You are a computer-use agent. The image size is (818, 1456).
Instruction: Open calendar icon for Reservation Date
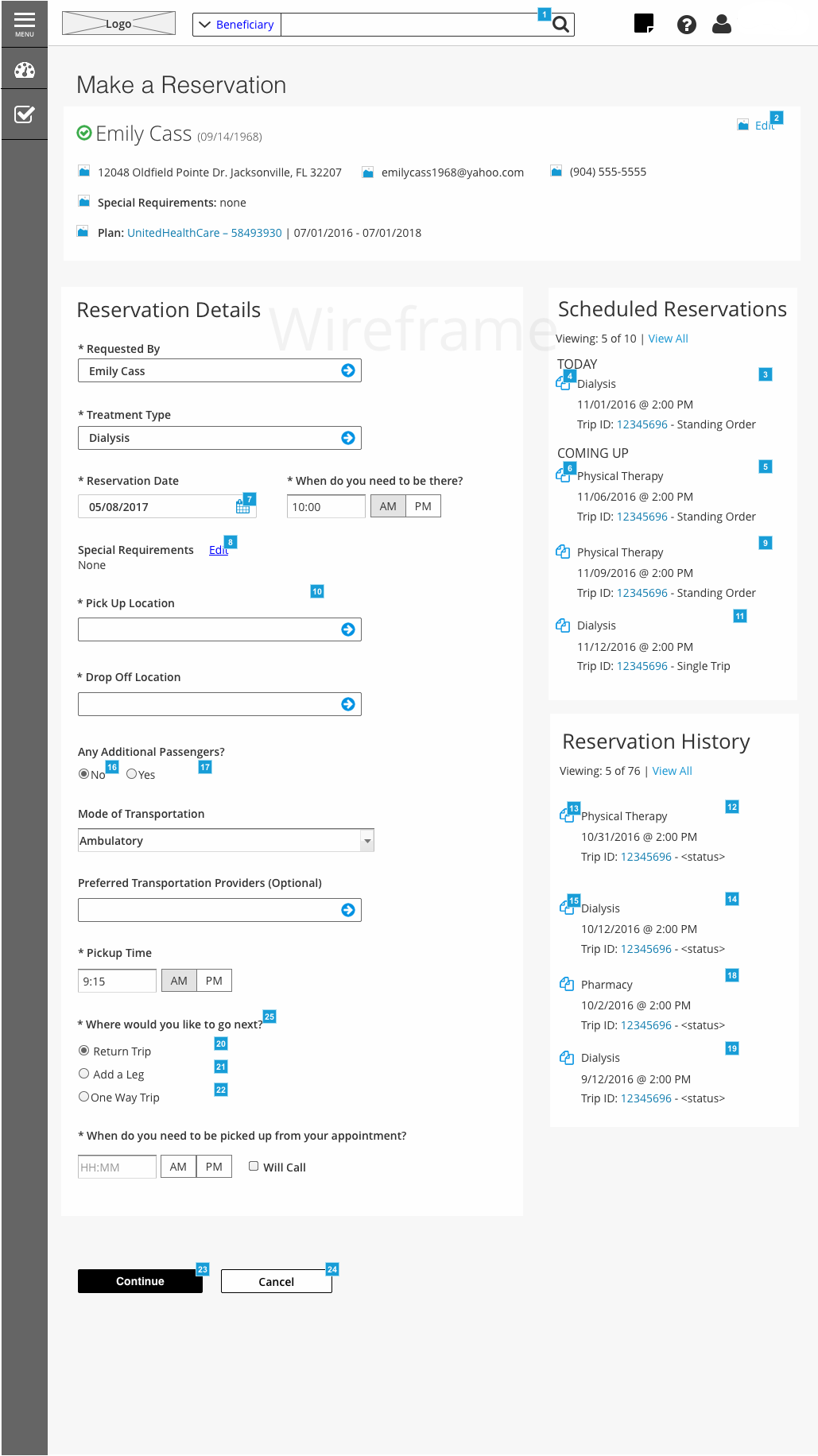tap(242, 507)
